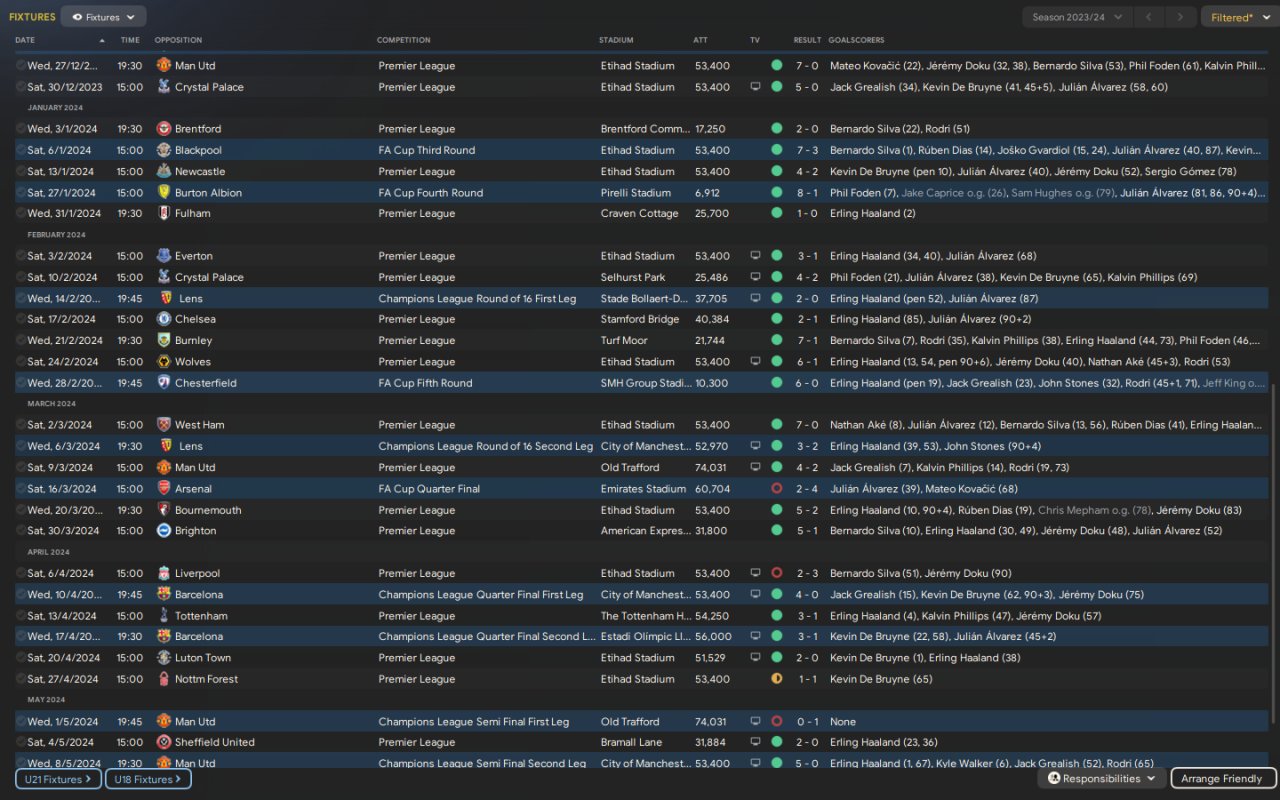Click the orange draw indicator on Nottm Forest row

pos(777,679)
